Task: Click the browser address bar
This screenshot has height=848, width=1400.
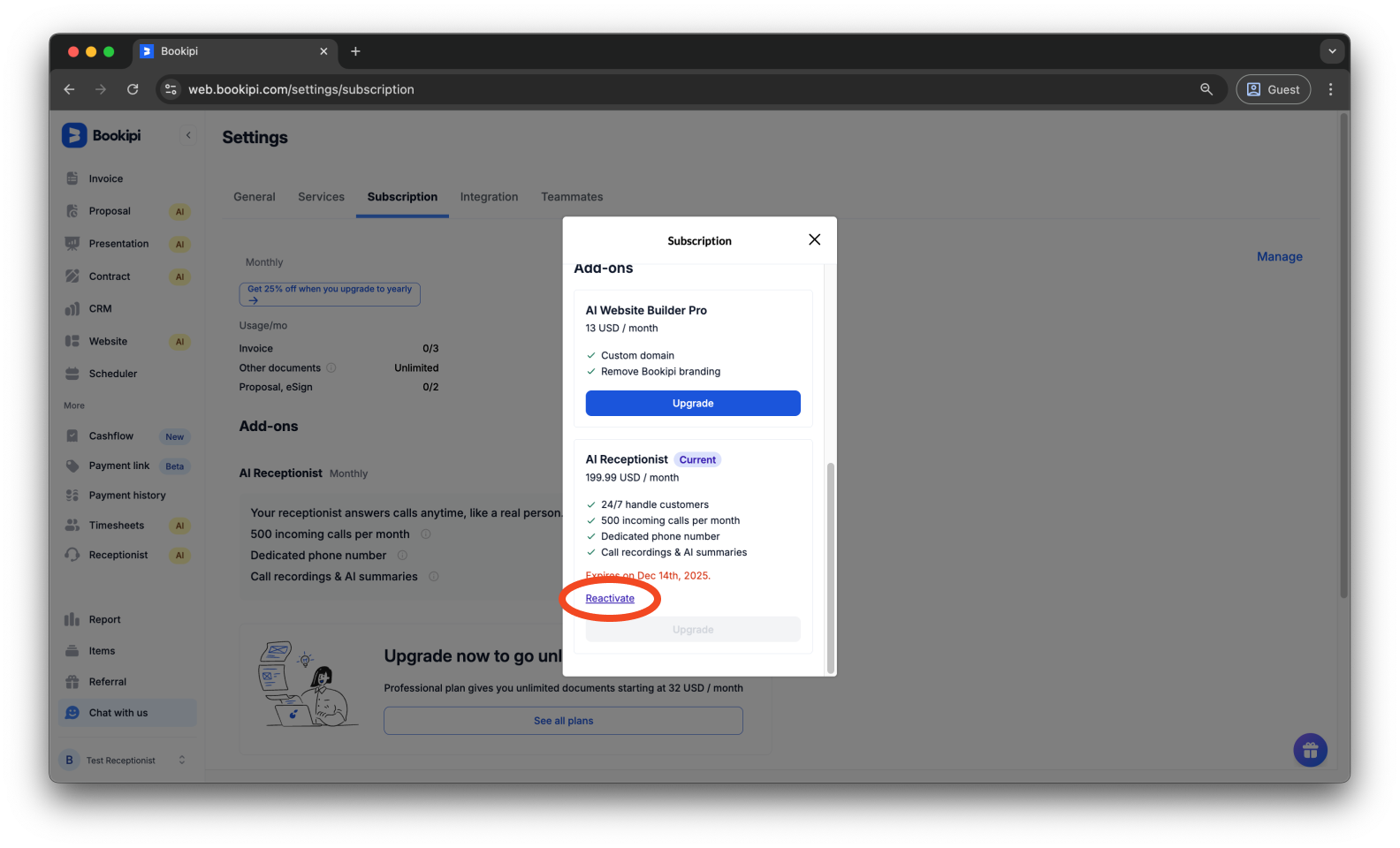Action: pyautogui.click(x=689, y=89)
